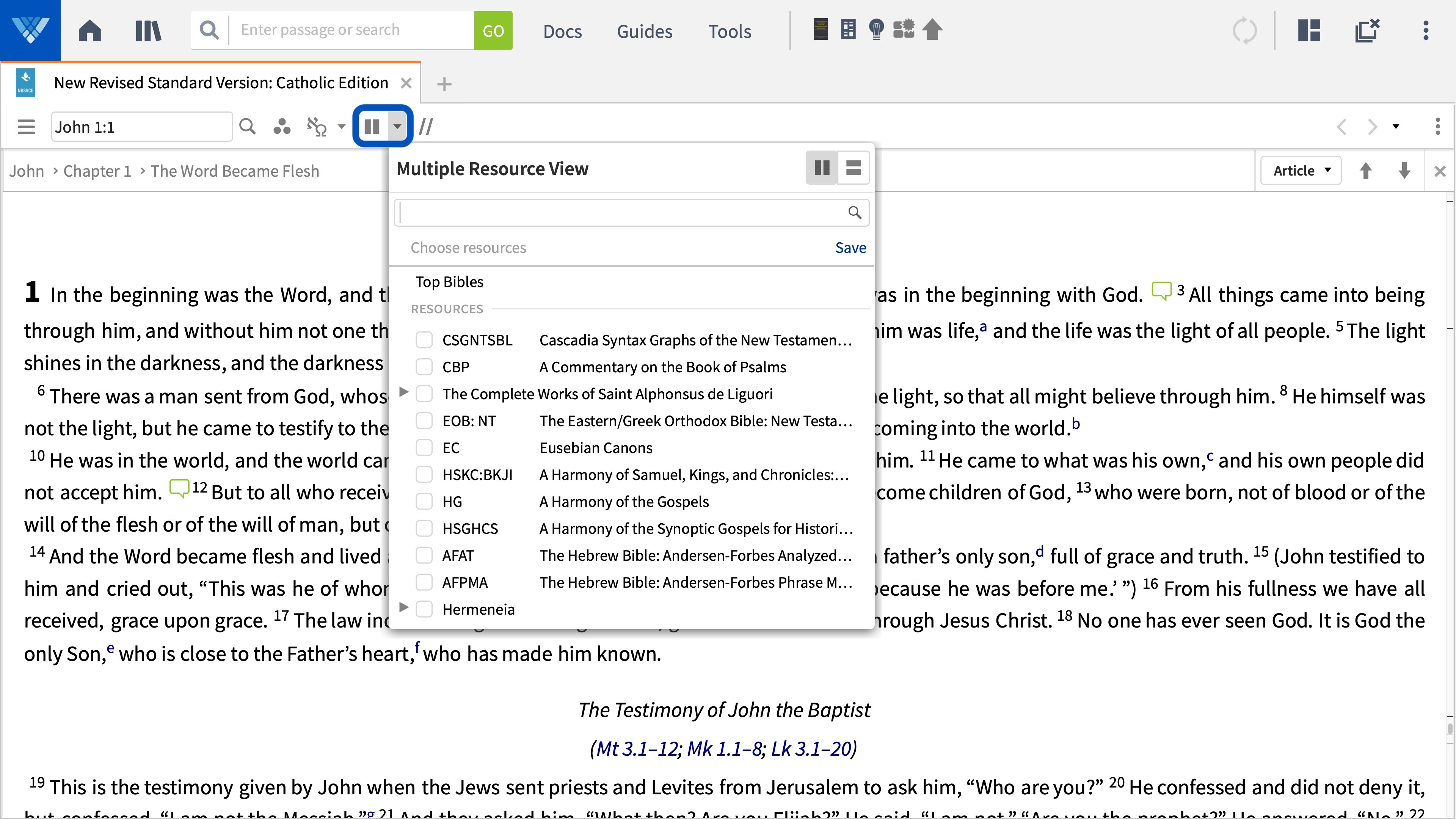Click the sync refresh icon
This screenshot has width=1456, height=819.
point(1244,30)
